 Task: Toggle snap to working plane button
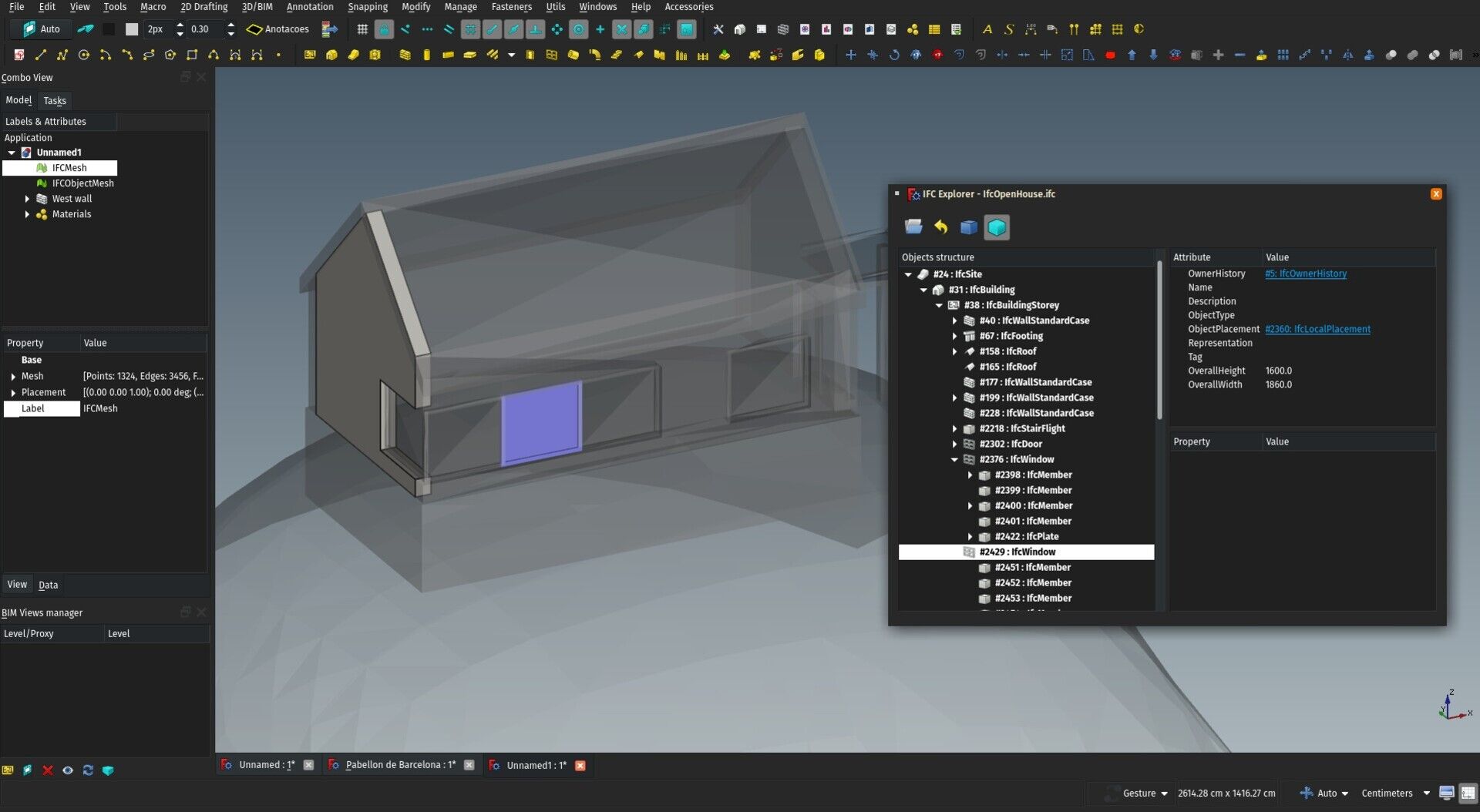[687, 29]
